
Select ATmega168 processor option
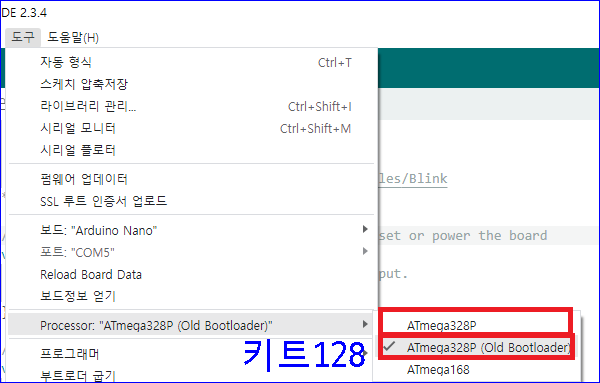[478, 370]
